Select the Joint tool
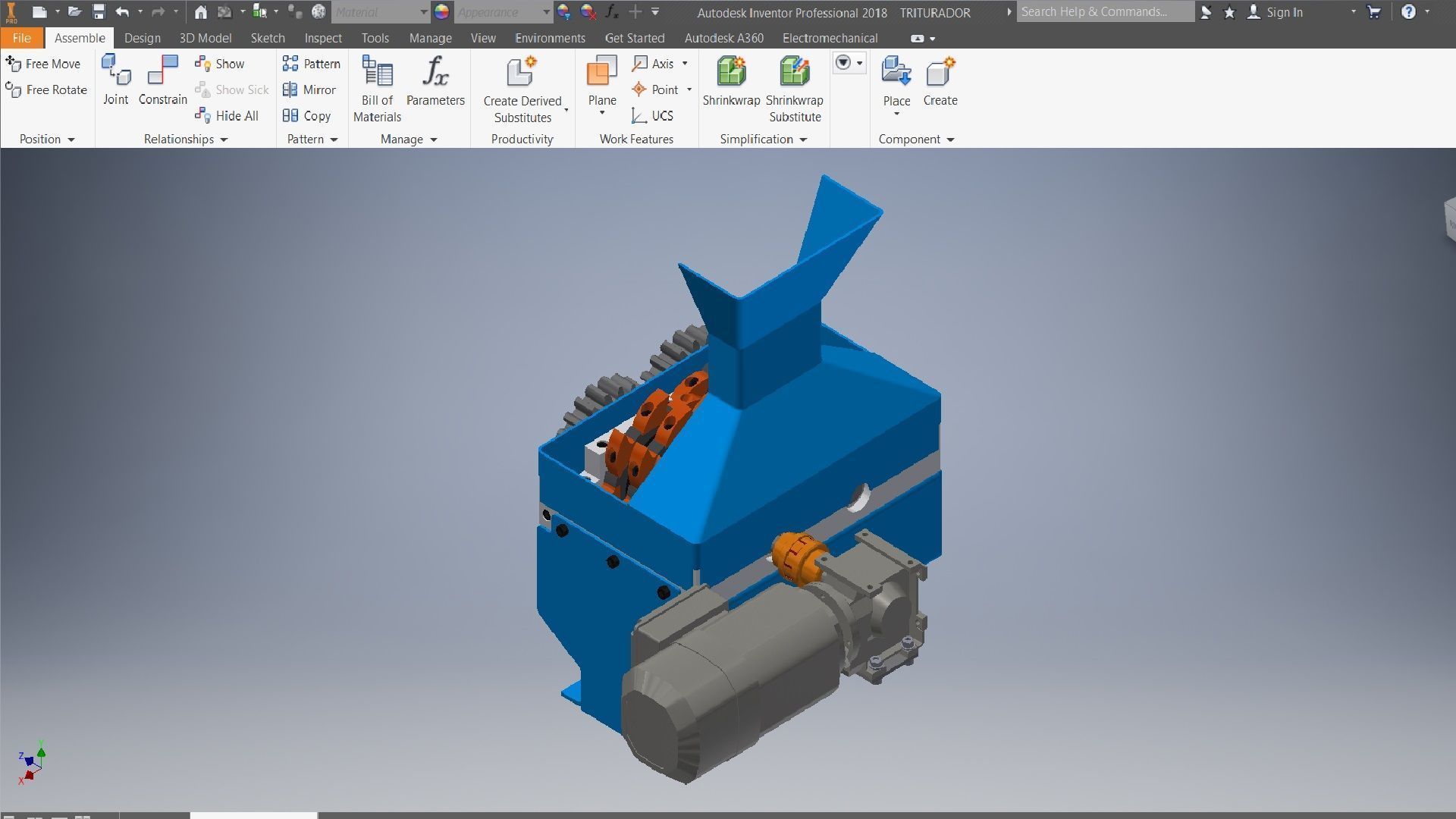Screen dimensions: 1456x819 pos(116,80)
